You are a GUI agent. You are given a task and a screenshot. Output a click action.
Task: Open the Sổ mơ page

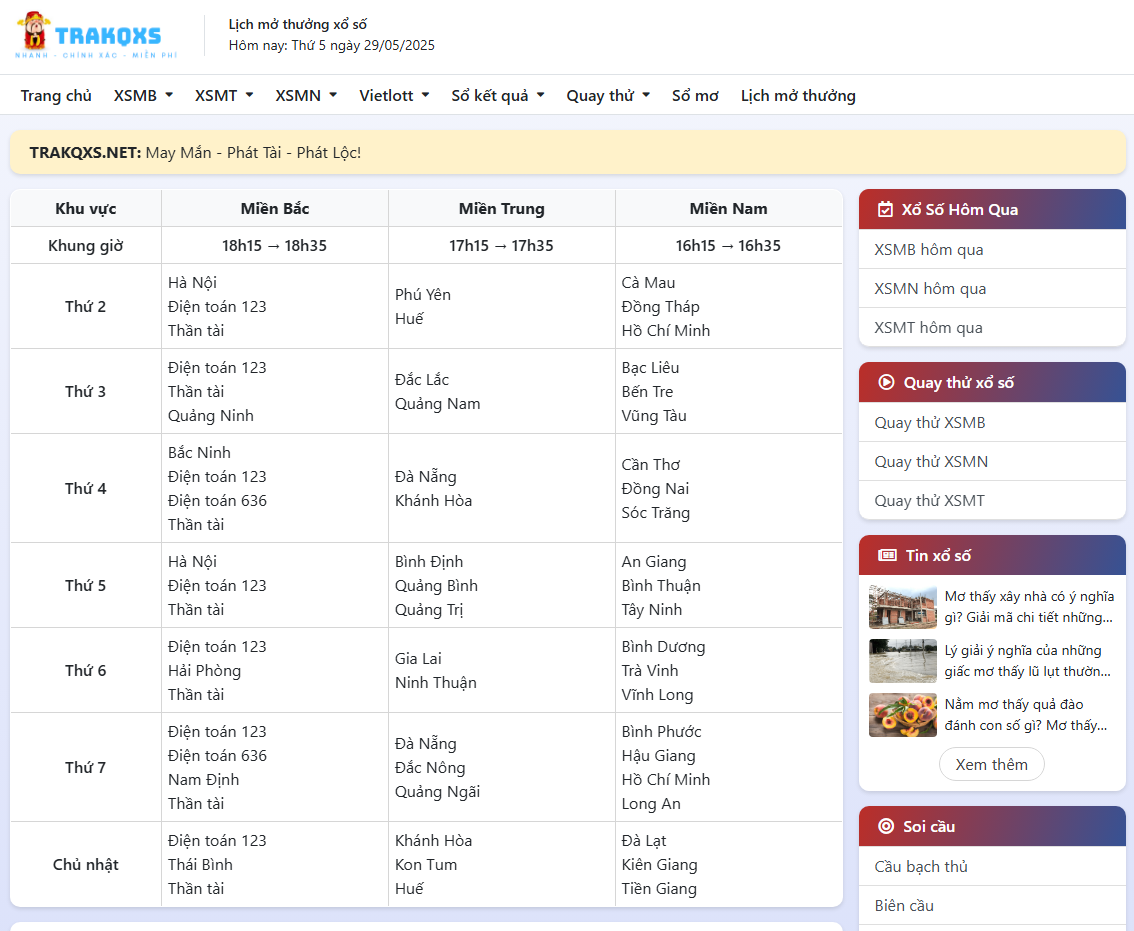pyautogui.click(x=695, y=95)
